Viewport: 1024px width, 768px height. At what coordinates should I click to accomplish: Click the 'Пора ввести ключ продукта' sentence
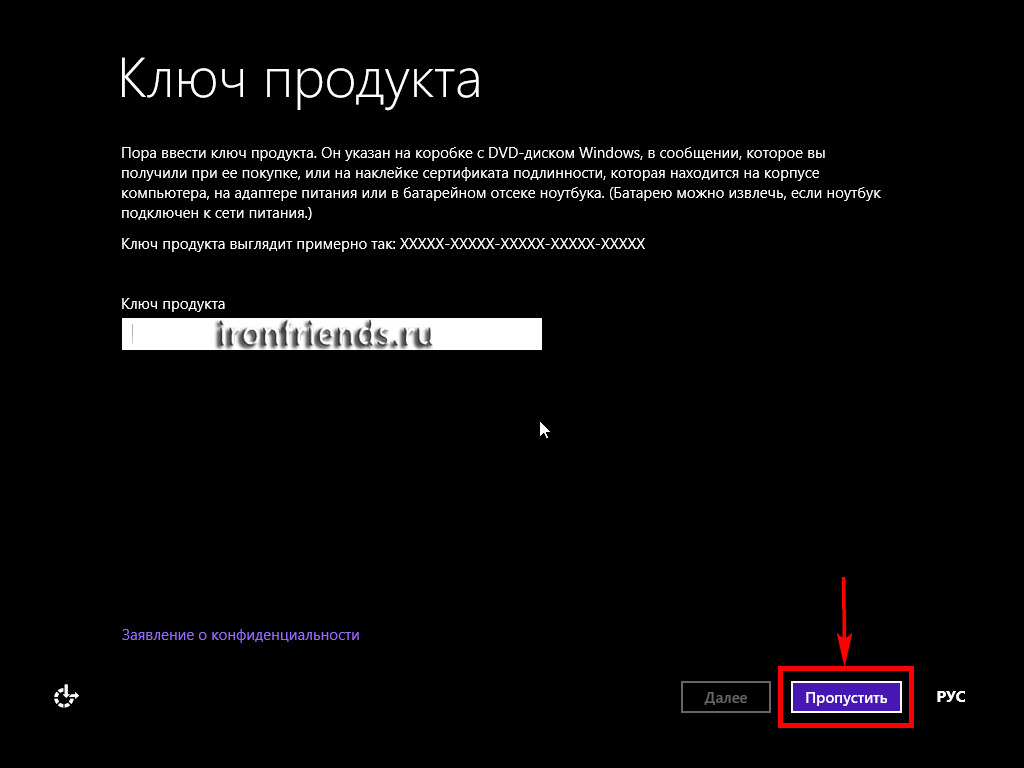[217, 153]
